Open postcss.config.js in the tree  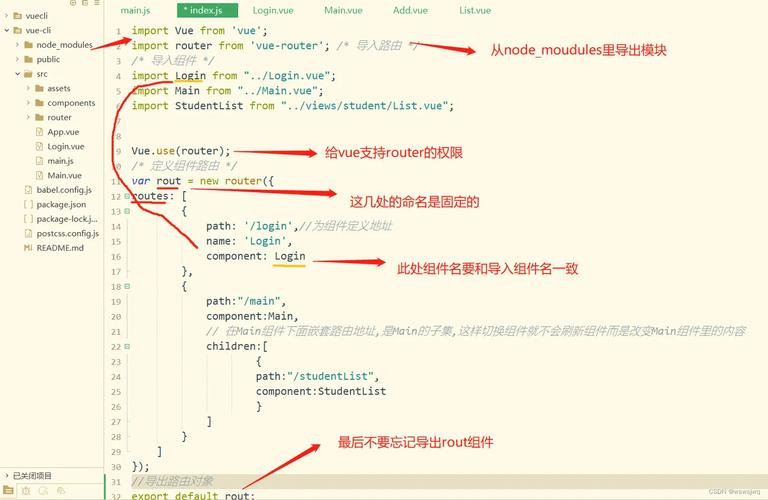(x=68, y=234)
